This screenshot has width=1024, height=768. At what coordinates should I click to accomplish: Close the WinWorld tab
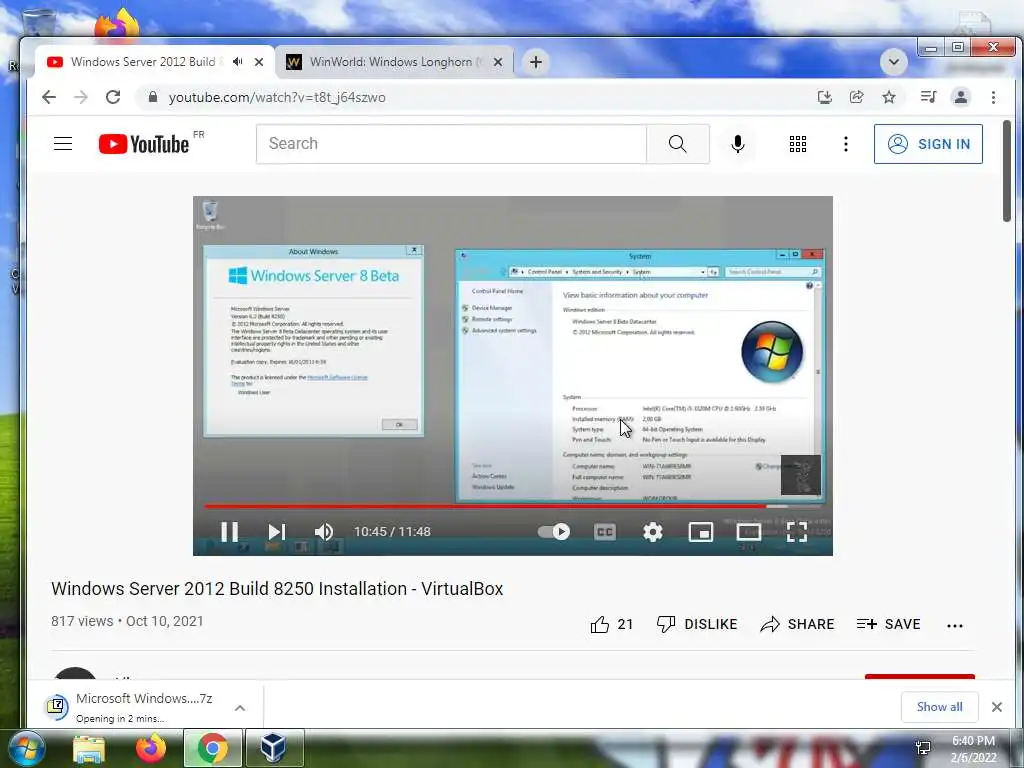[498, 62]
